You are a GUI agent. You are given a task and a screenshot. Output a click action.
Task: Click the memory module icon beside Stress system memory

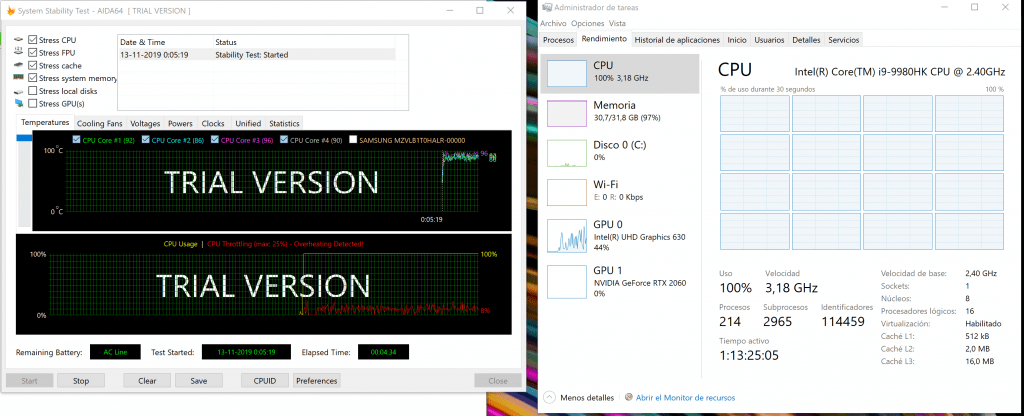[19, 78]
